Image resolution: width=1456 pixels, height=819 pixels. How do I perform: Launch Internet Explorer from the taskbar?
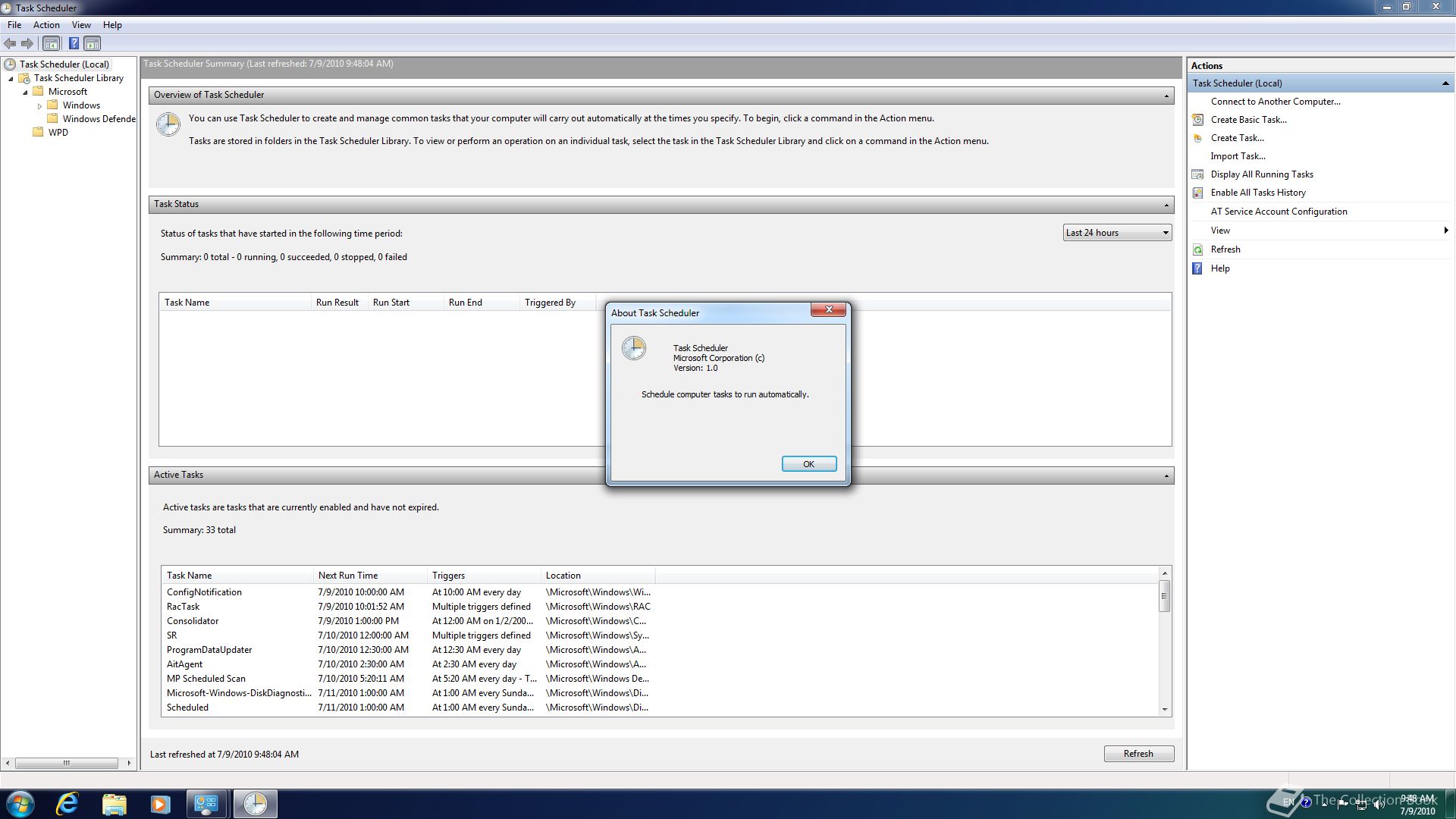pyautogui.click(x=67, y=804)
